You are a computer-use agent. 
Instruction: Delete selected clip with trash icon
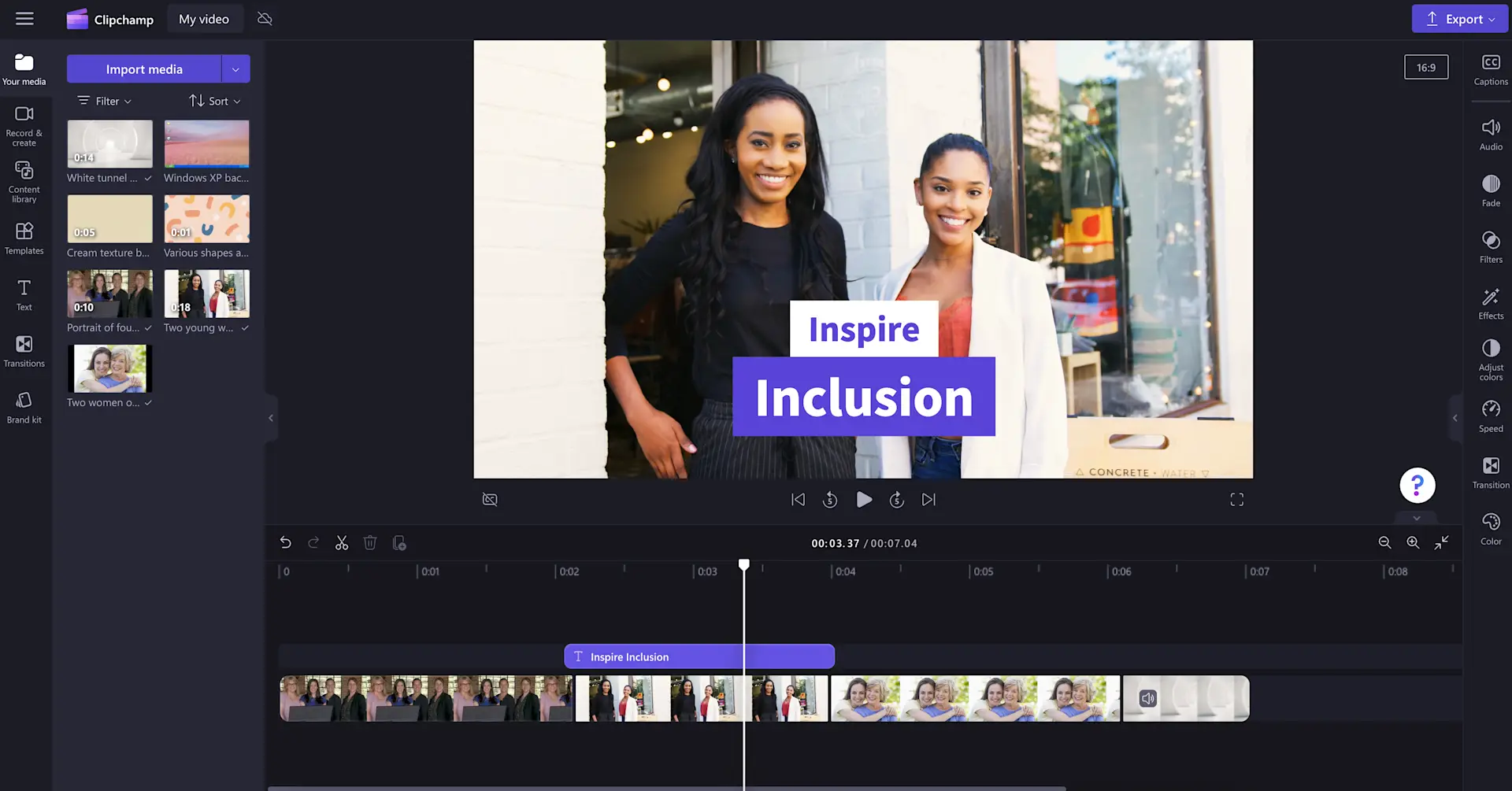[370, 543]
